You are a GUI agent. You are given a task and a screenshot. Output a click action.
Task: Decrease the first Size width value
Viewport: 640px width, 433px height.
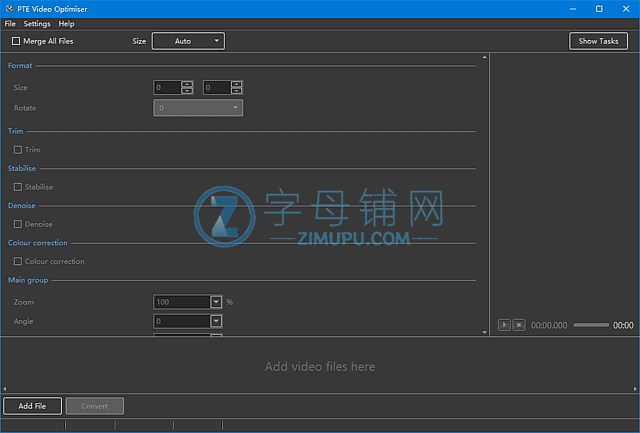pyautogui.click(x=187, y=91)
